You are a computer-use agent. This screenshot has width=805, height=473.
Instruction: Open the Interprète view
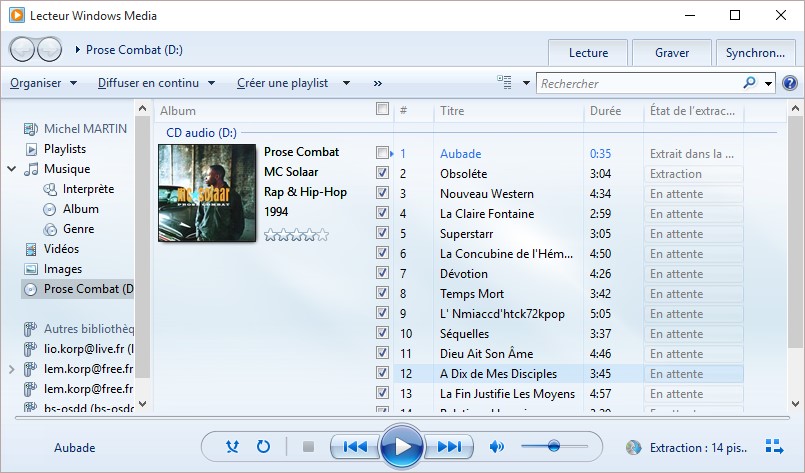pos(88,189)
